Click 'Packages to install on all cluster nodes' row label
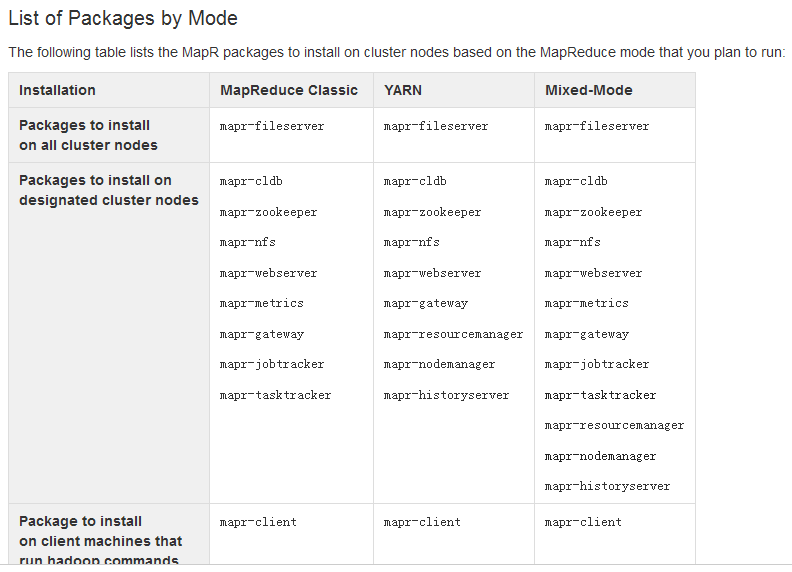 click(88, 135)
